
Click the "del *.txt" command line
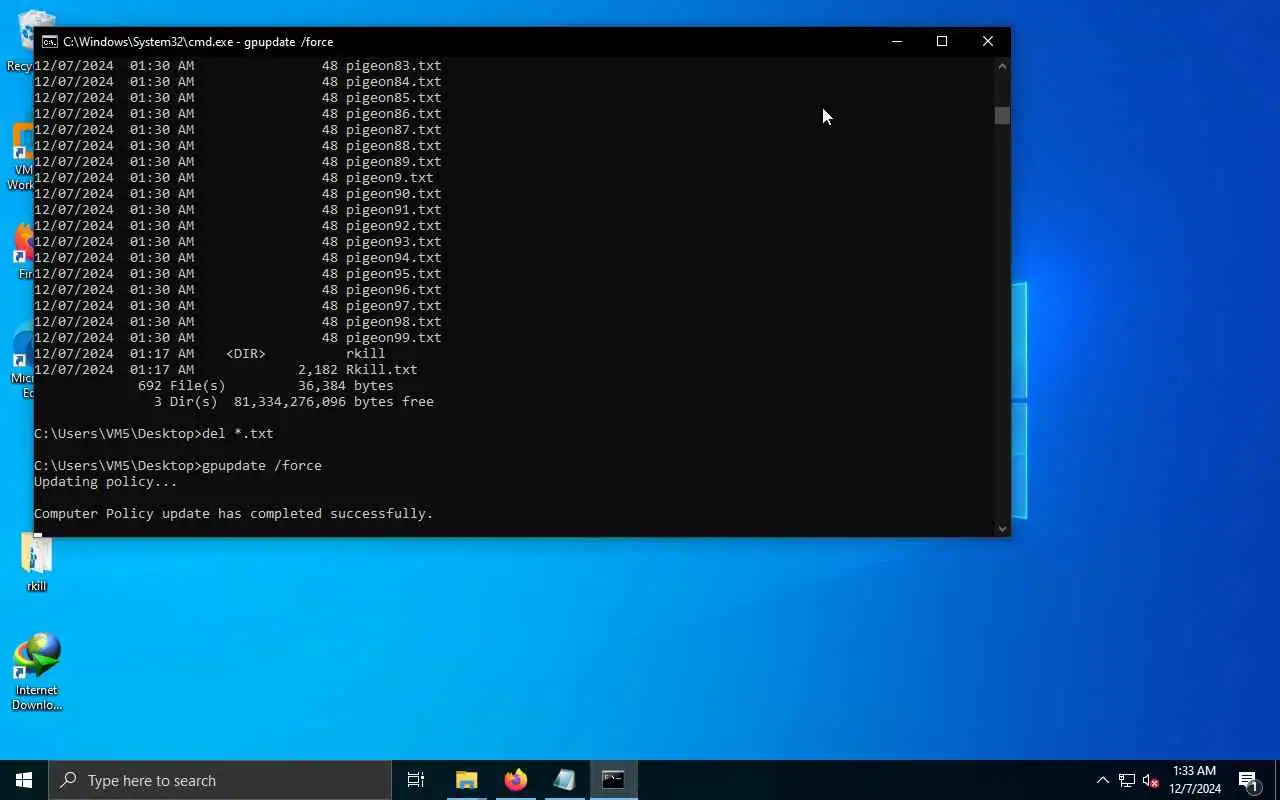[x=154, y=433]
